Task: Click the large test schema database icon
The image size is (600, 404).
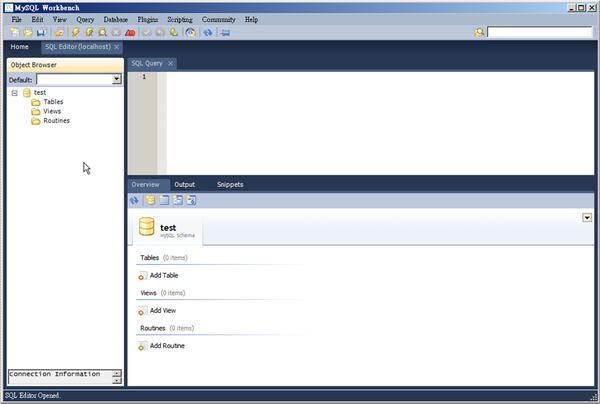Action: pos(147,226)
